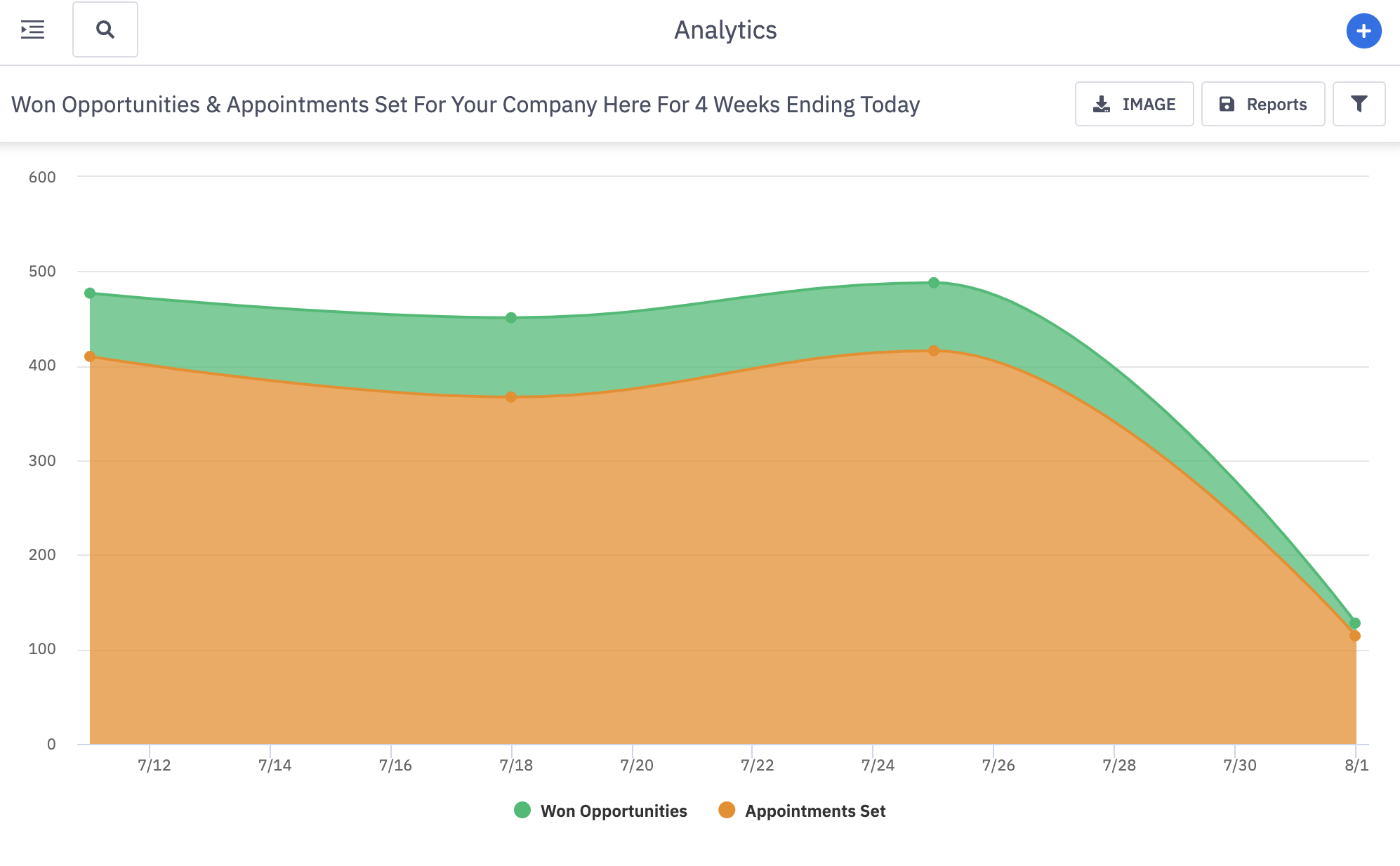The height and width of the screenshot is (866, 1400).
Task: Click the chart title heading text
Action: coord(465,105)
